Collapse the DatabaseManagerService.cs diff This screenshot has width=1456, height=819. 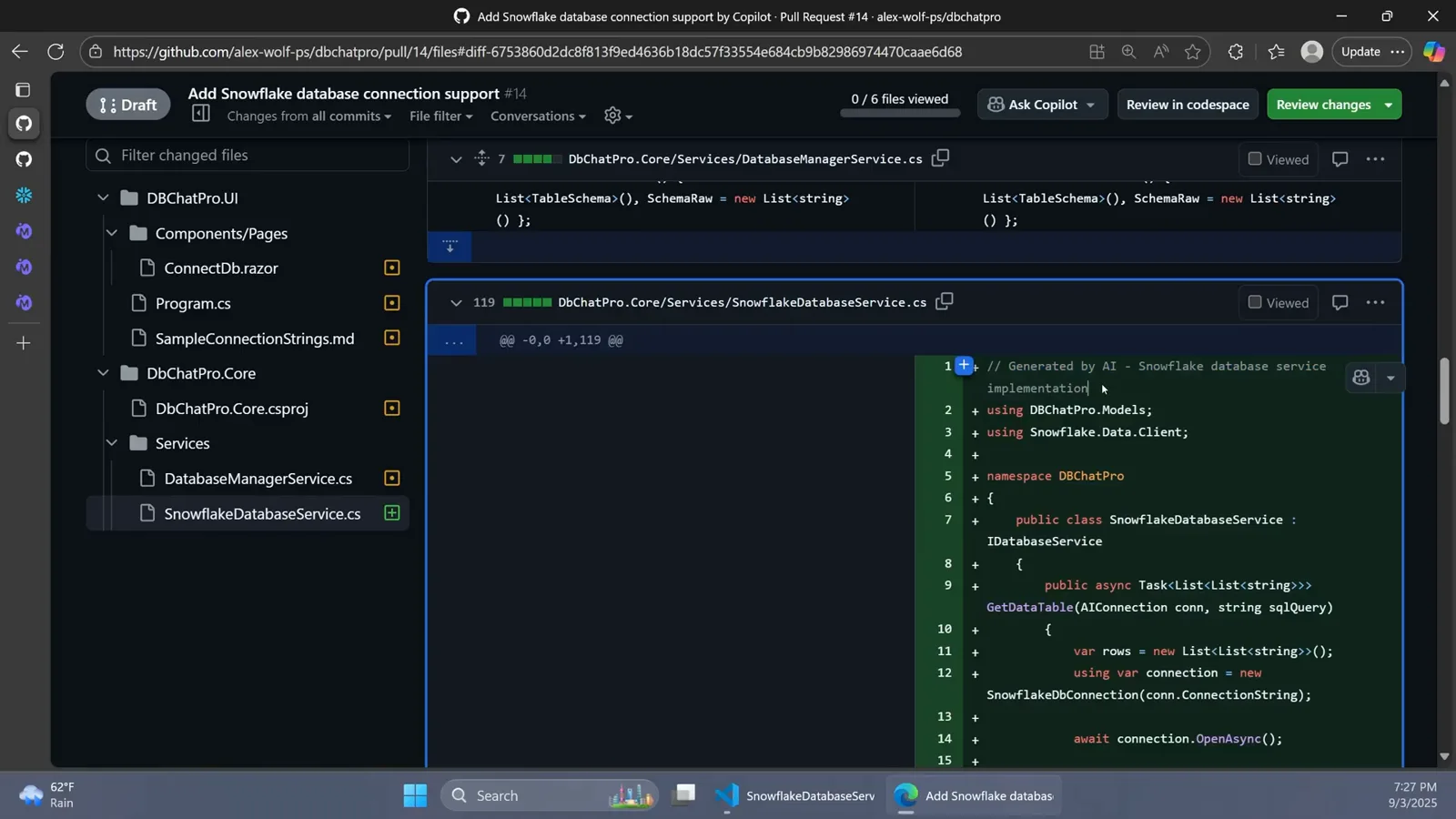(x=456, y=159)
